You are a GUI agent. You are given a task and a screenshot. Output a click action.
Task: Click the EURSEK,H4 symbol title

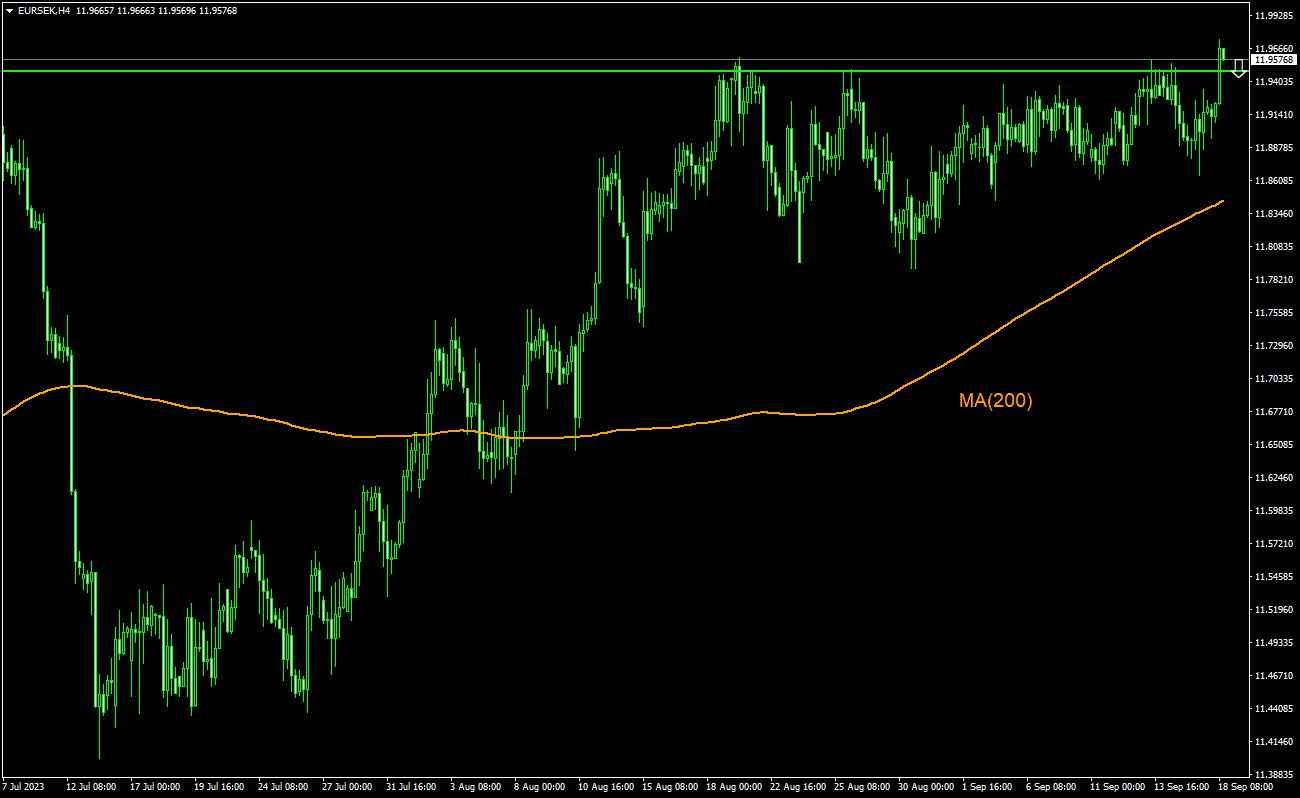pos(43,10)
